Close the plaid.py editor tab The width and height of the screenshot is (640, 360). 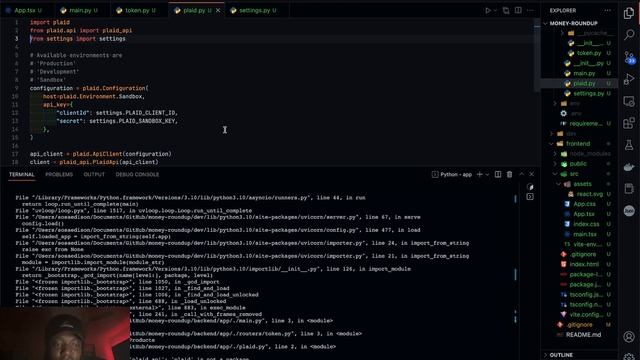(218, 11)
